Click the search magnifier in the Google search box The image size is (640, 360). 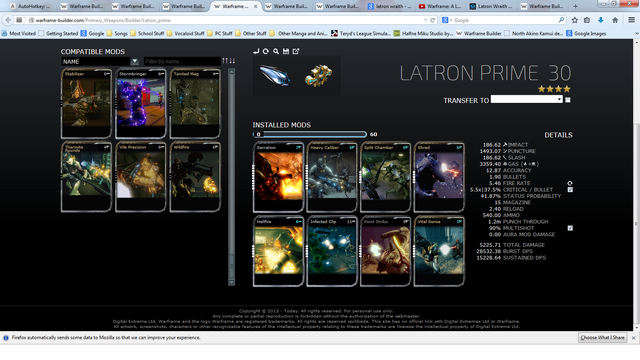pos(561,20)
